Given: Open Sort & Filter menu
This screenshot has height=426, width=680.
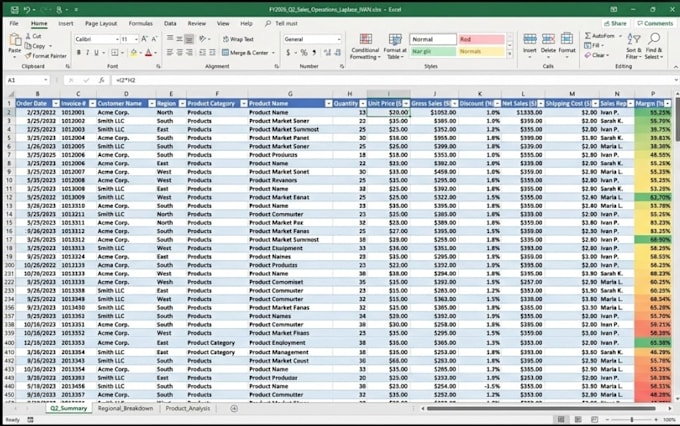Looking at the screenshot, I should pos(634,46).
